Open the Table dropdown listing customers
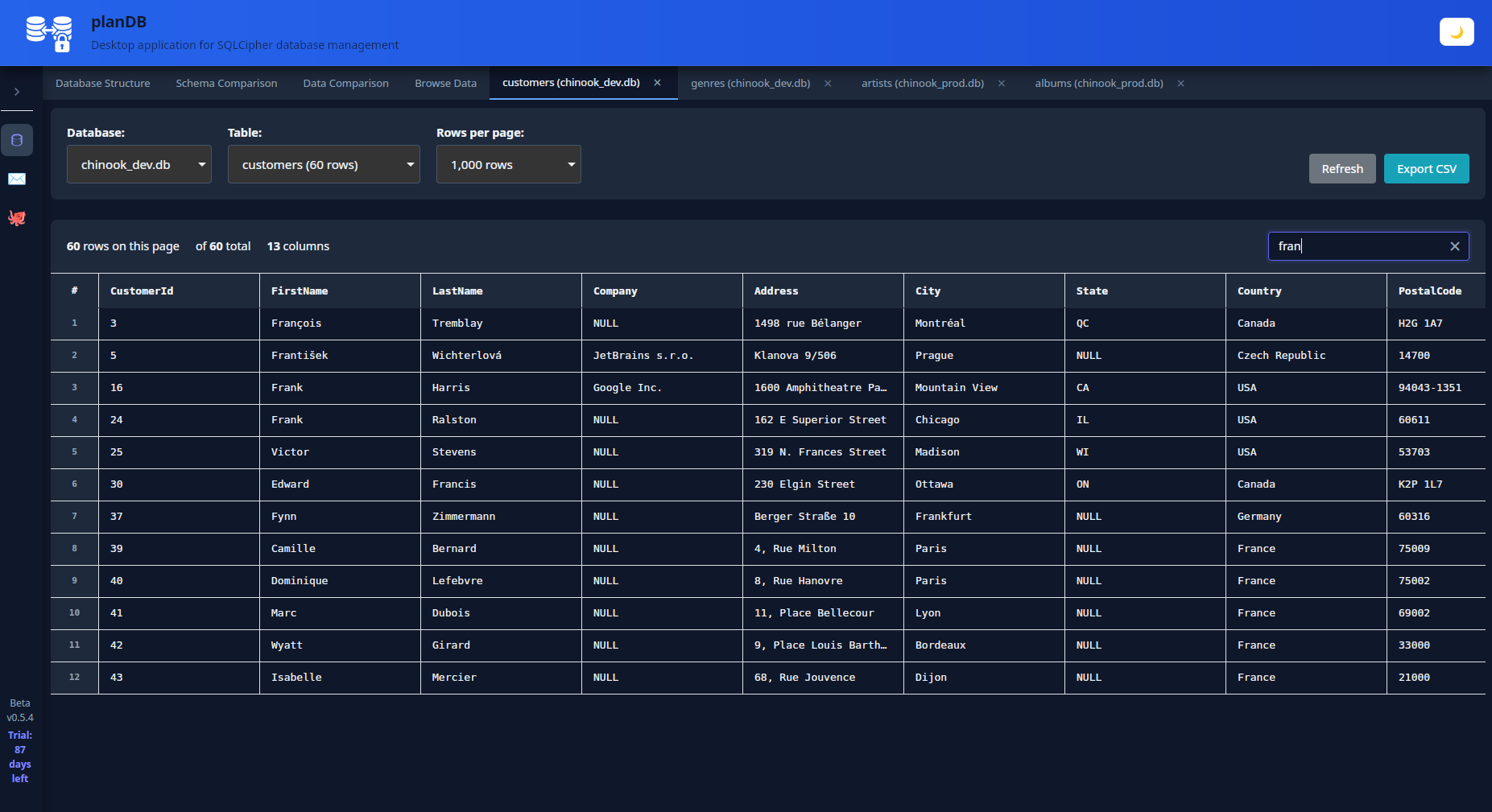1492x812 pixels. 323,164
